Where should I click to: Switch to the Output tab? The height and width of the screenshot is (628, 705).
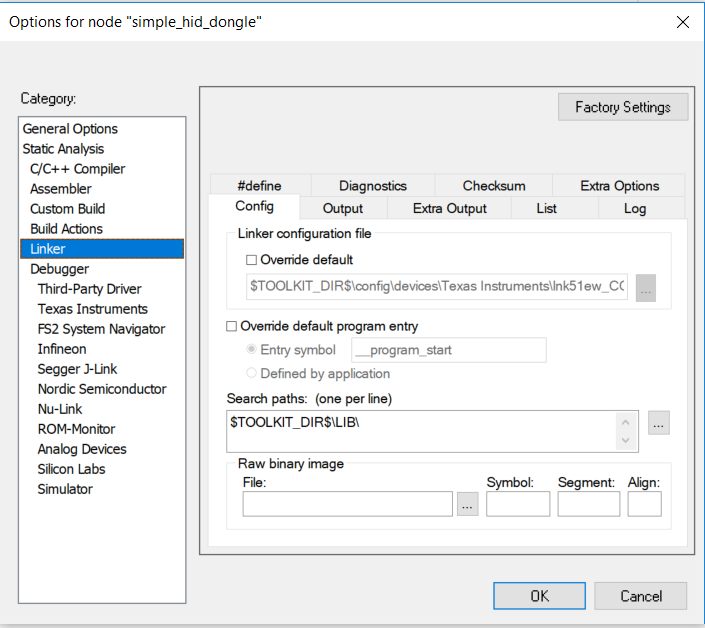click(343, 208)
